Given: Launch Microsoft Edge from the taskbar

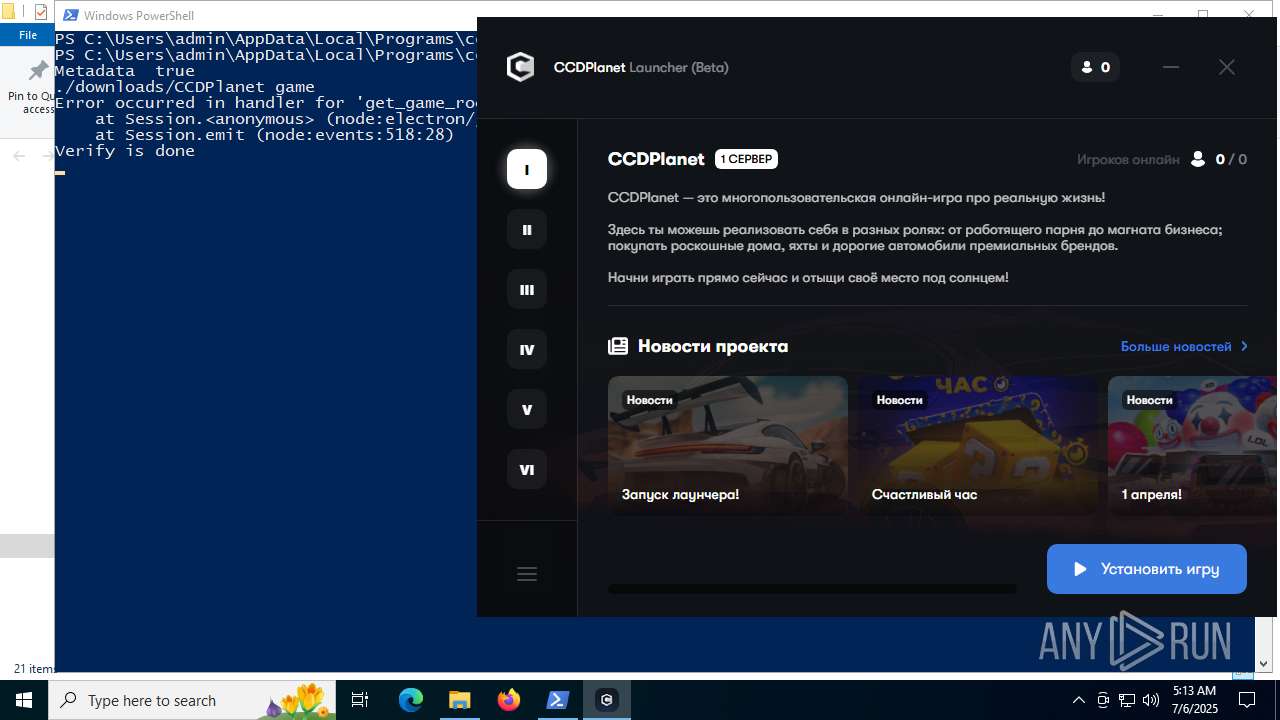Looking at the screenshot, I should click(411, 700).
